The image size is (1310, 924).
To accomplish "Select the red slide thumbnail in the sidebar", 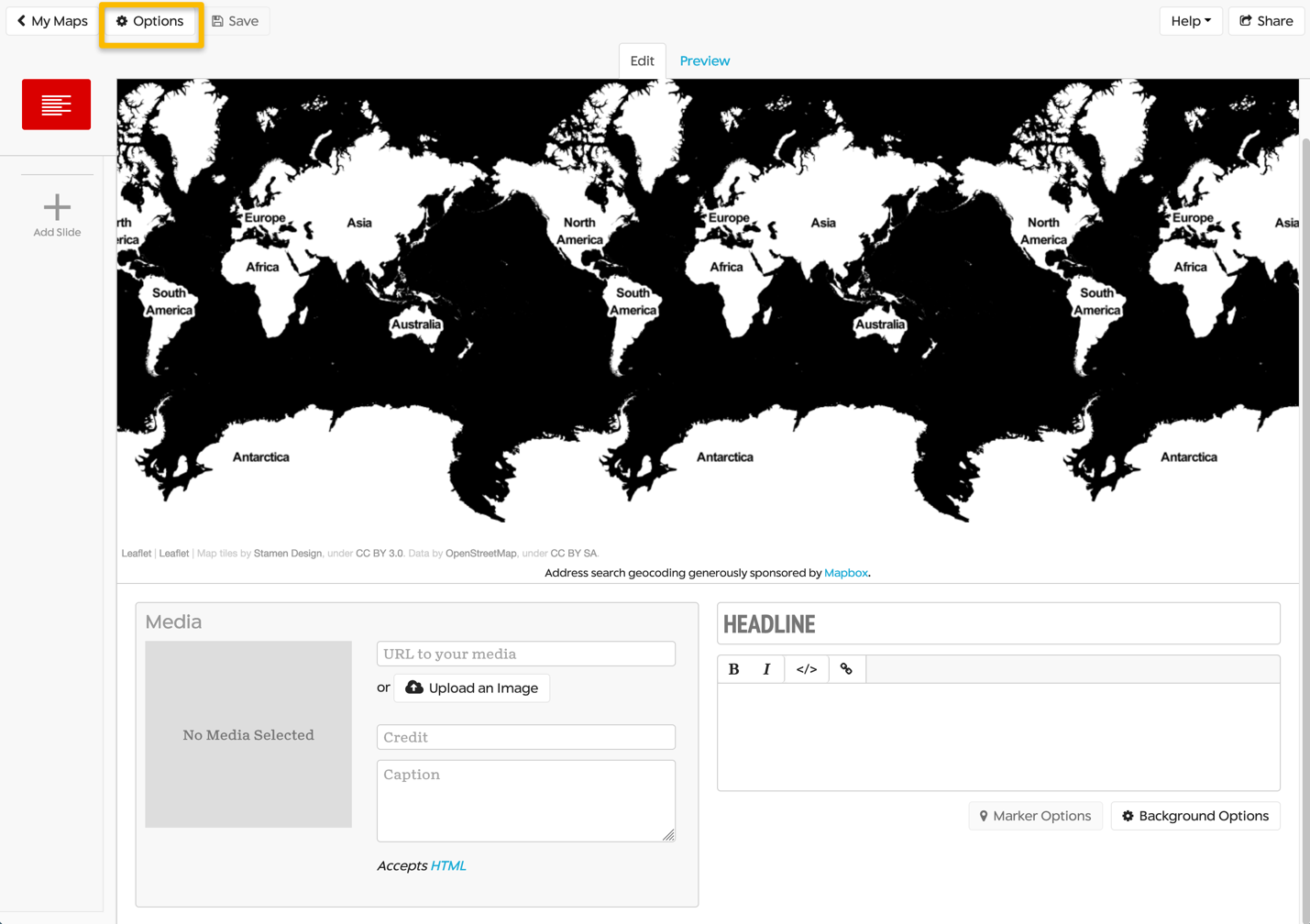I will [x=56, y=104].
